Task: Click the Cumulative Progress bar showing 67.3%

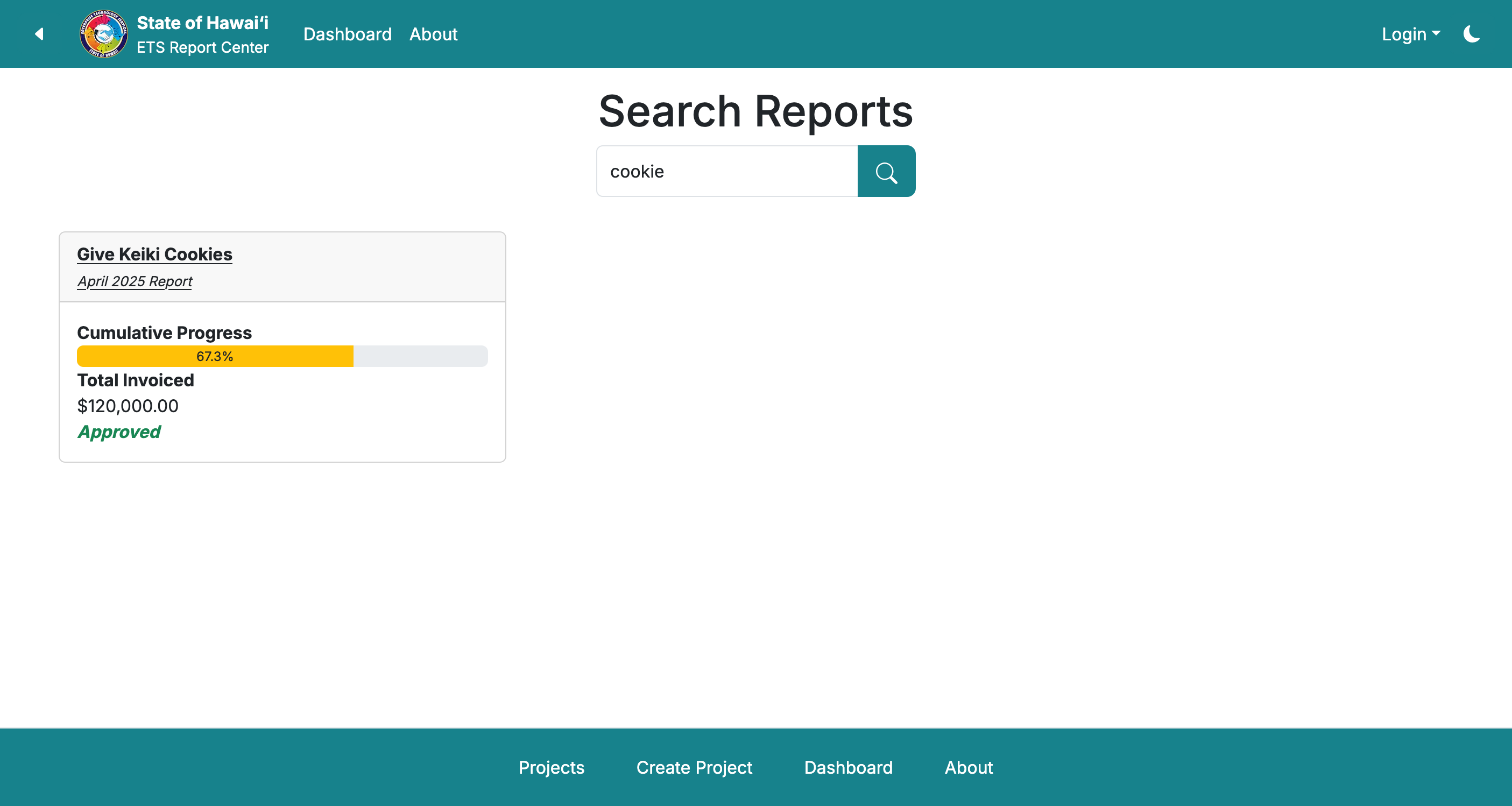Action: (282, 356)
